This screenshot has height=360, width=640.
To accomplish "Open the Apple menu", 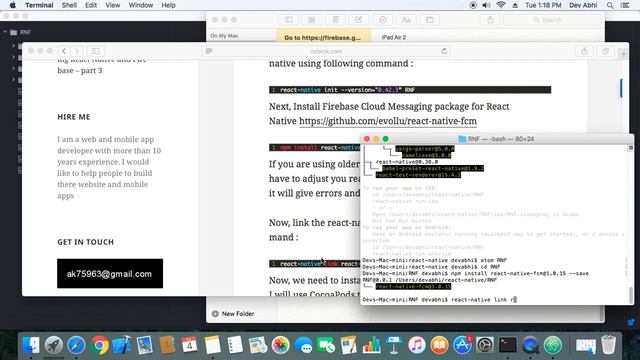I will coord(13,5).
